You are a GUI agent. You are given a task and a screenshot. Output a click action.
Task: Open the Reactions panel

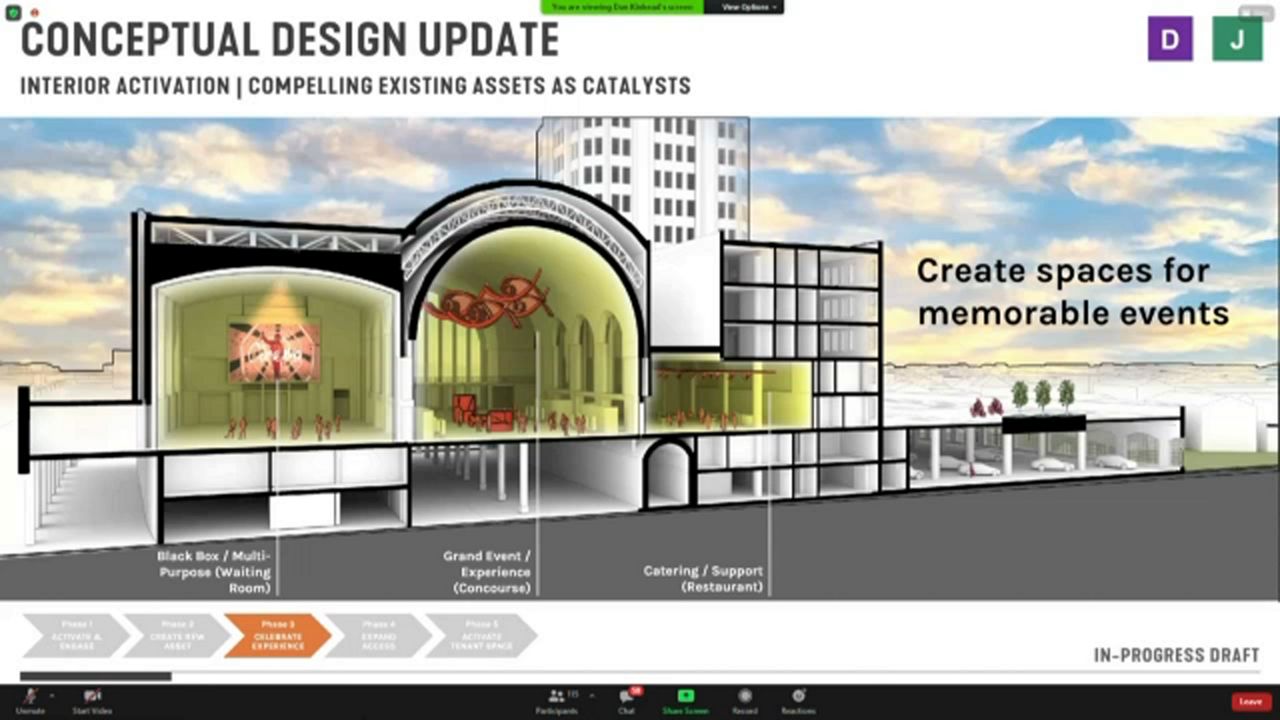798,697
